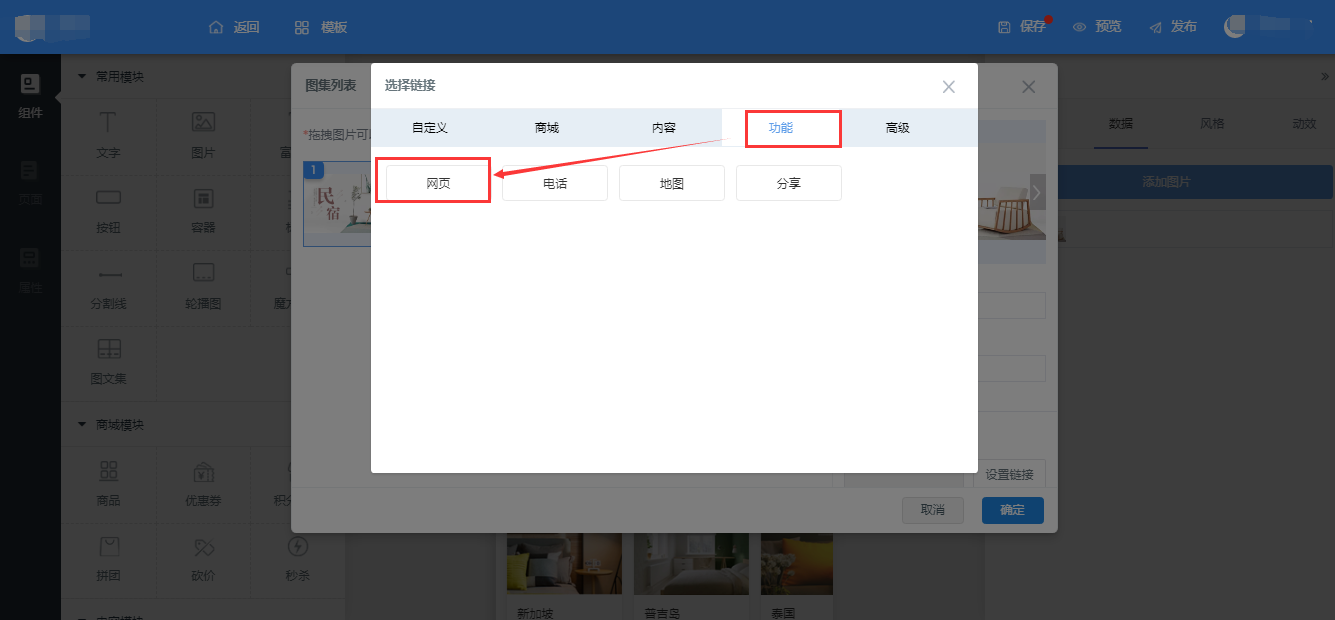The width and height of the screenshot is (1335, 620).
Task: Select the 组件 sidebar item
Action: pyautogui.click(x=30, y=96)
